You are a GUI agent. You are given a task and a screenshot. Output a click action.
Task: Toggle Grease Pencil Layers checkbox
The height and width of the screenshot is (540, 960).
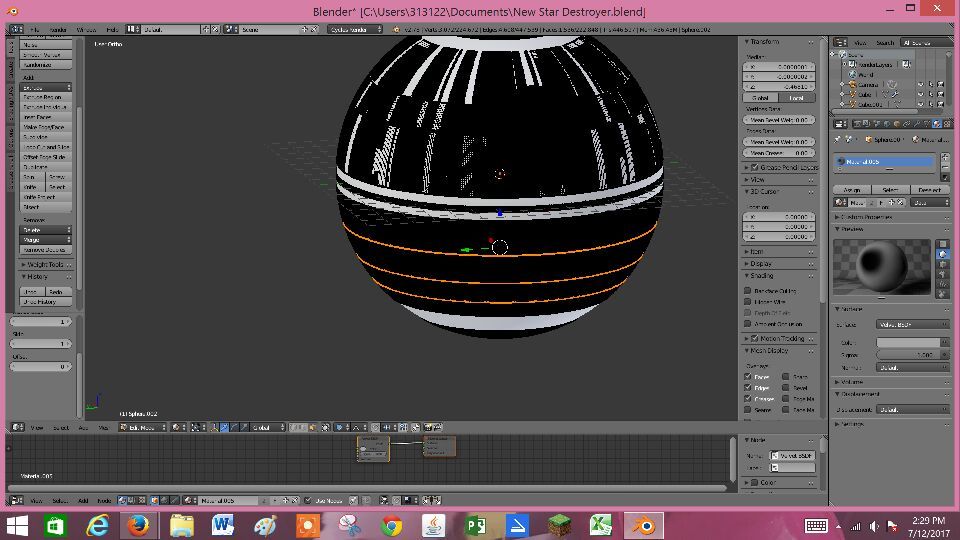tap(755, 167)
